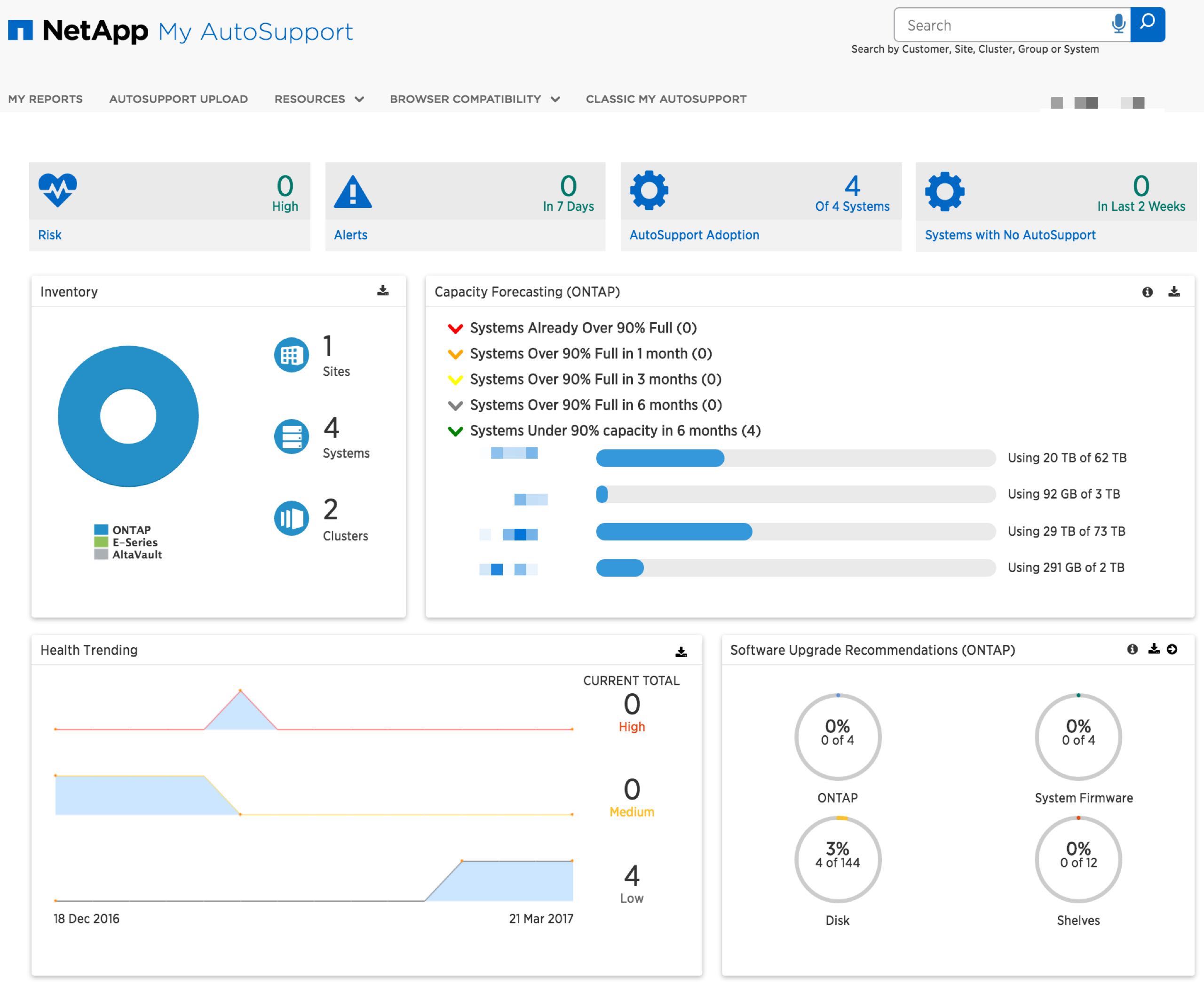The image size is (1204, 985).
Task: Expand Systems Over 90% Full in 3 months
Action: (x=455, y=380)
